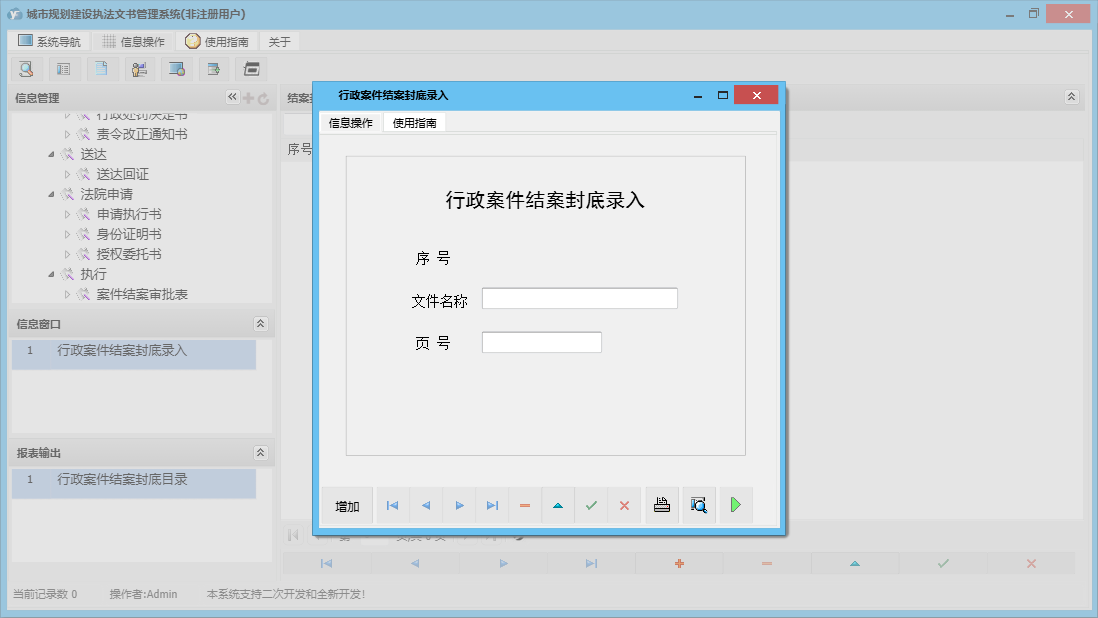Click the red X cancel icon in dialog
The width and height of the screenshot is (1098, 618).
click(x=624, y=505)
